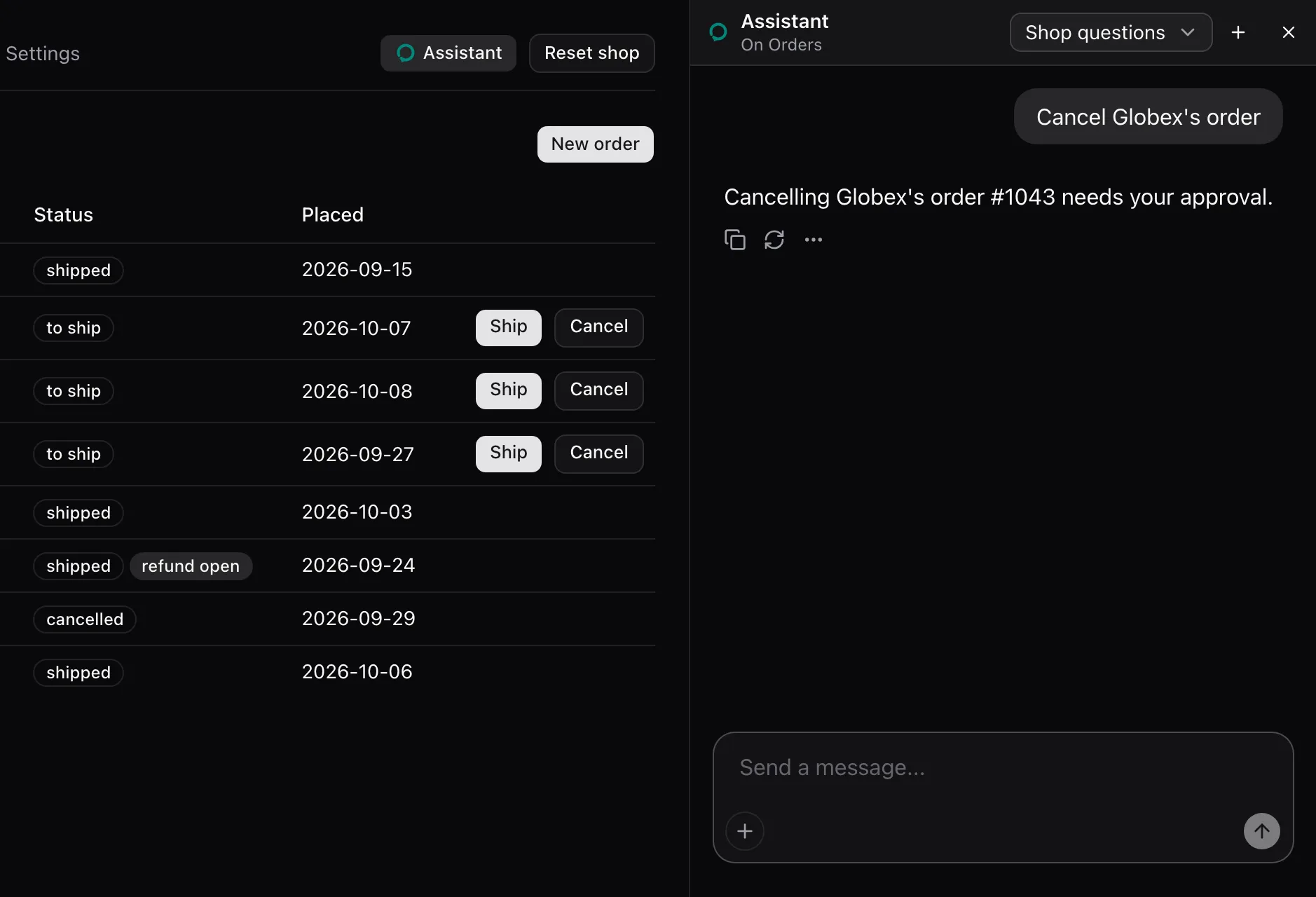This screenshot has height=897, width=1316.
Task: Click the date 2026-09-24
Action: [359, 566]
